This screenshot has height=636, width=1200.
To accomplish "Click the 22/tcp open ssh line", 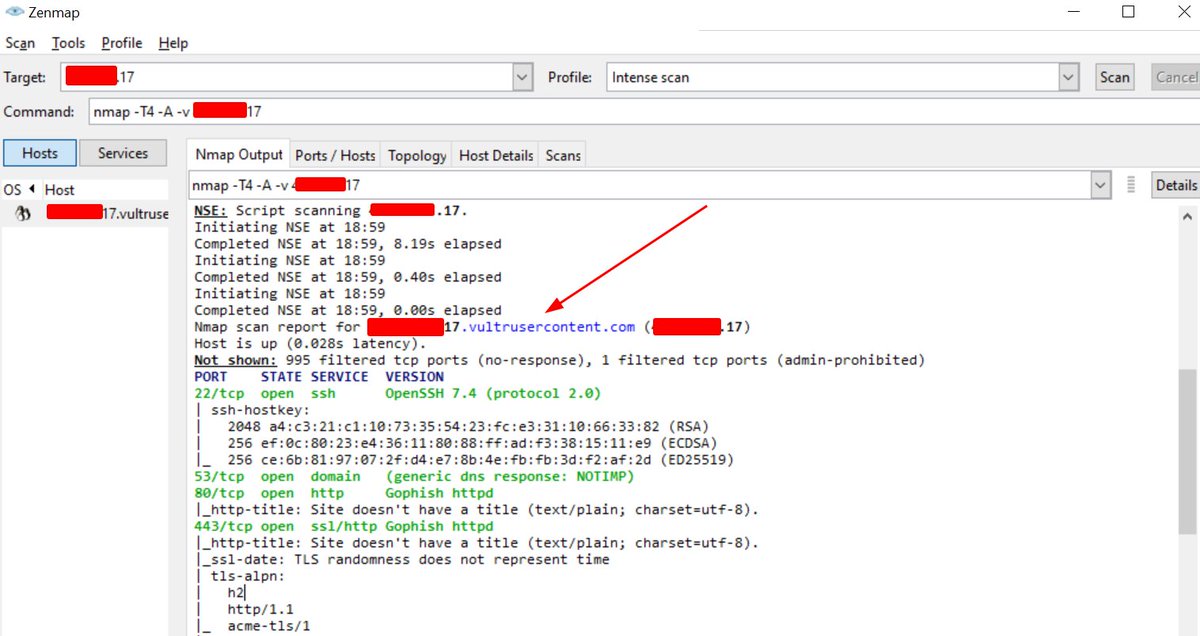I will 397,393.
